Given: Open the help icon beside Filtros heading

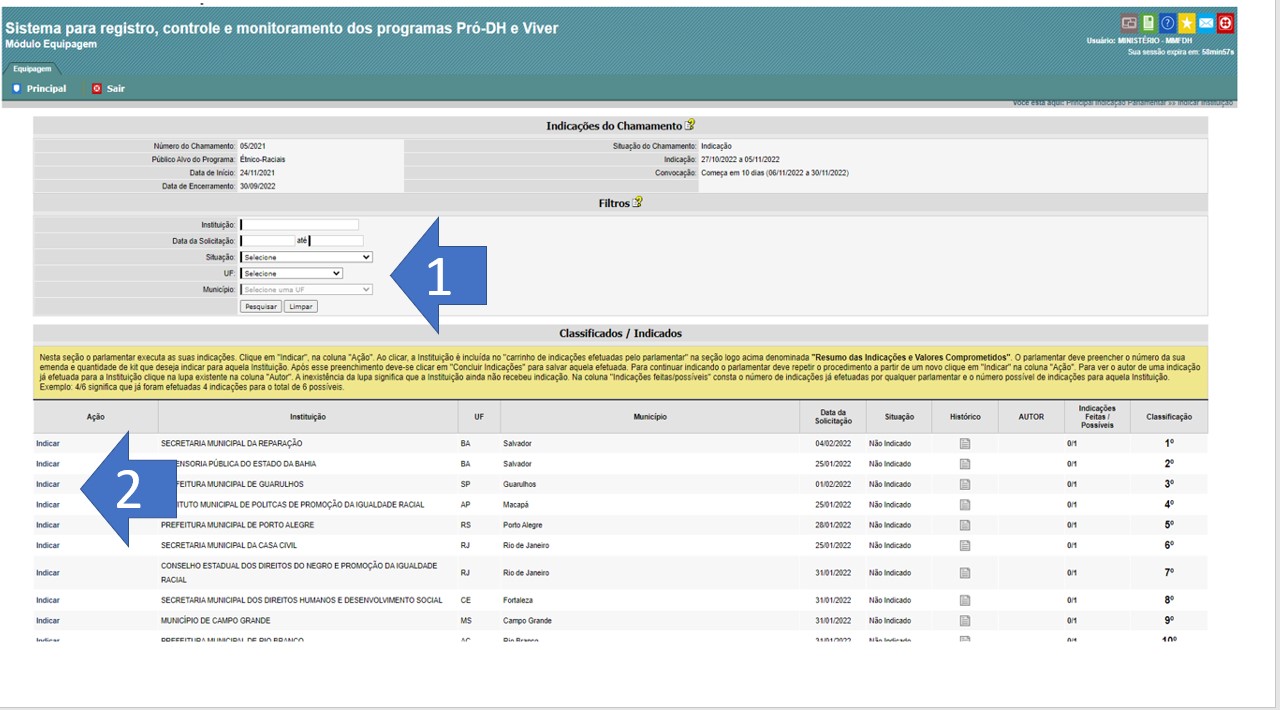Looking at the screenshot, I should [x=638, y=203].
